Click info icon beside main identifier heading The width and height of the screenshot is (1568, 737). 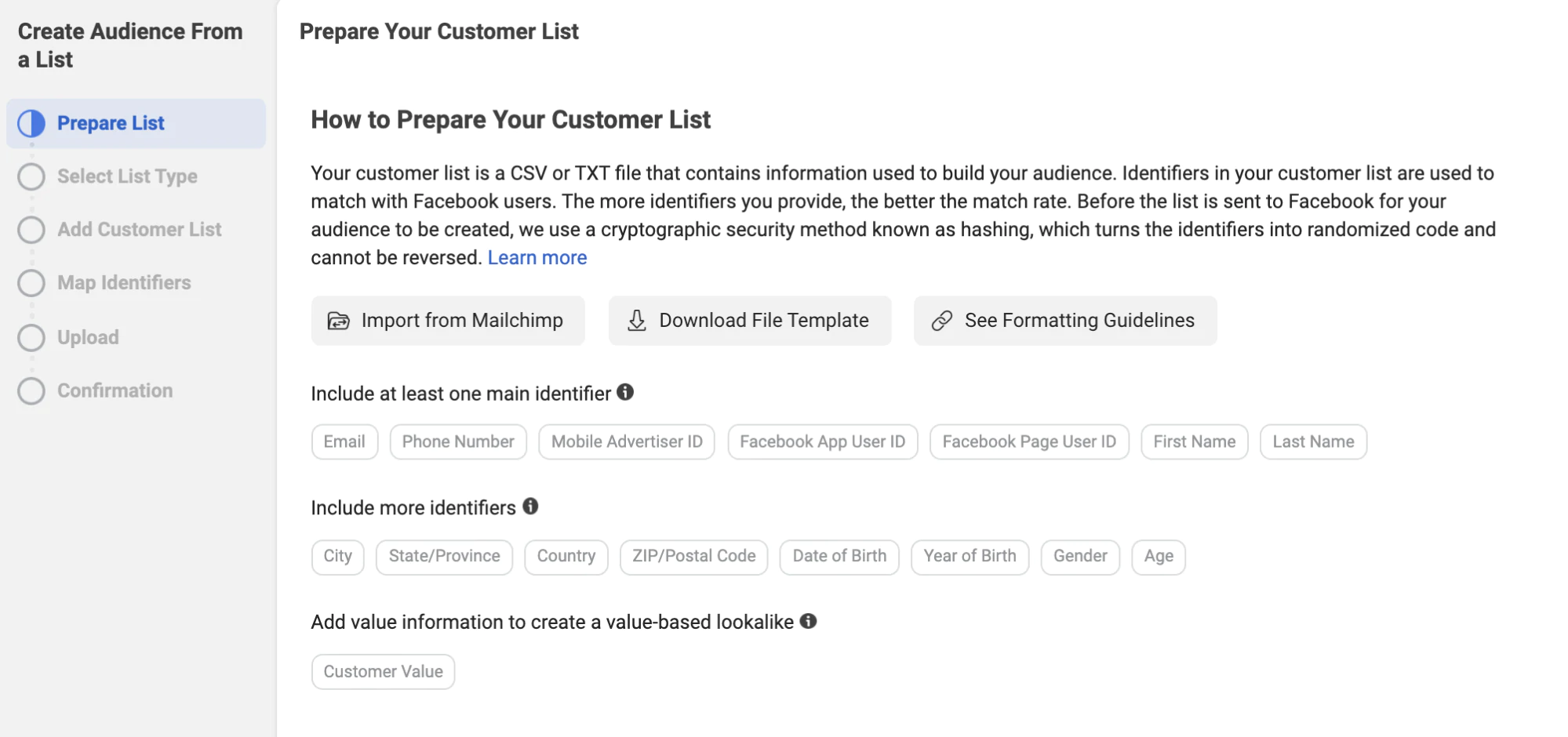tap(625, 392)
